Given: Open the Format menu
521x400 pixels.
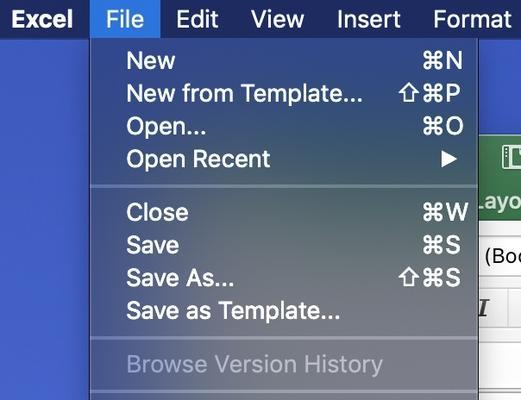Looking at the screenshot, I should point(472,19).
